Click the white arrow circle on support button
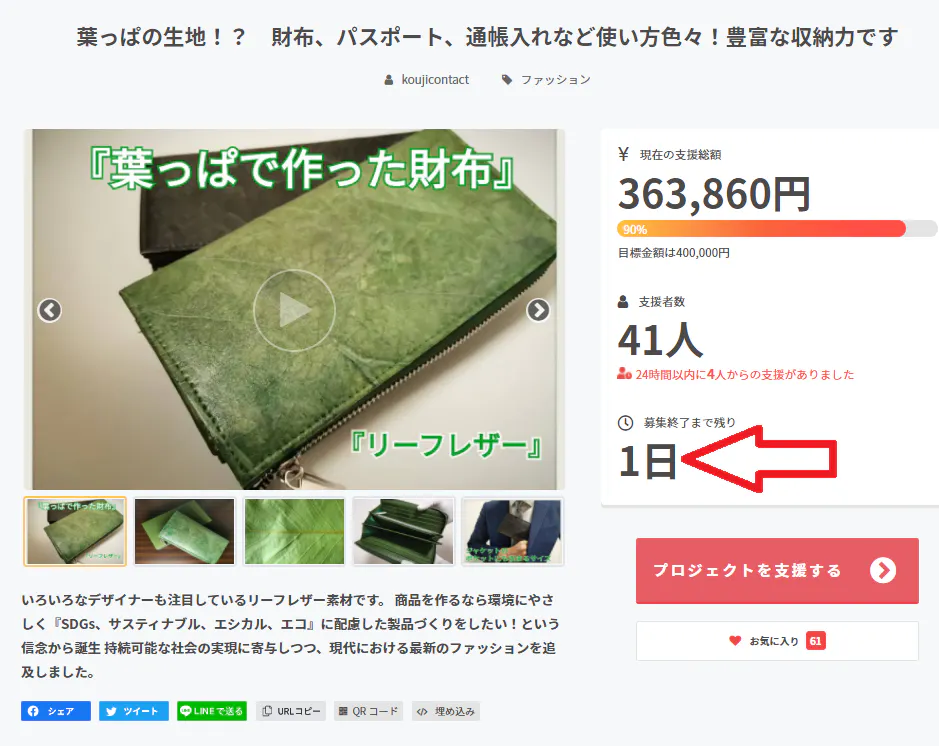Screen dimensions: 939x746 pyautogui.click(x=883, y=570)
